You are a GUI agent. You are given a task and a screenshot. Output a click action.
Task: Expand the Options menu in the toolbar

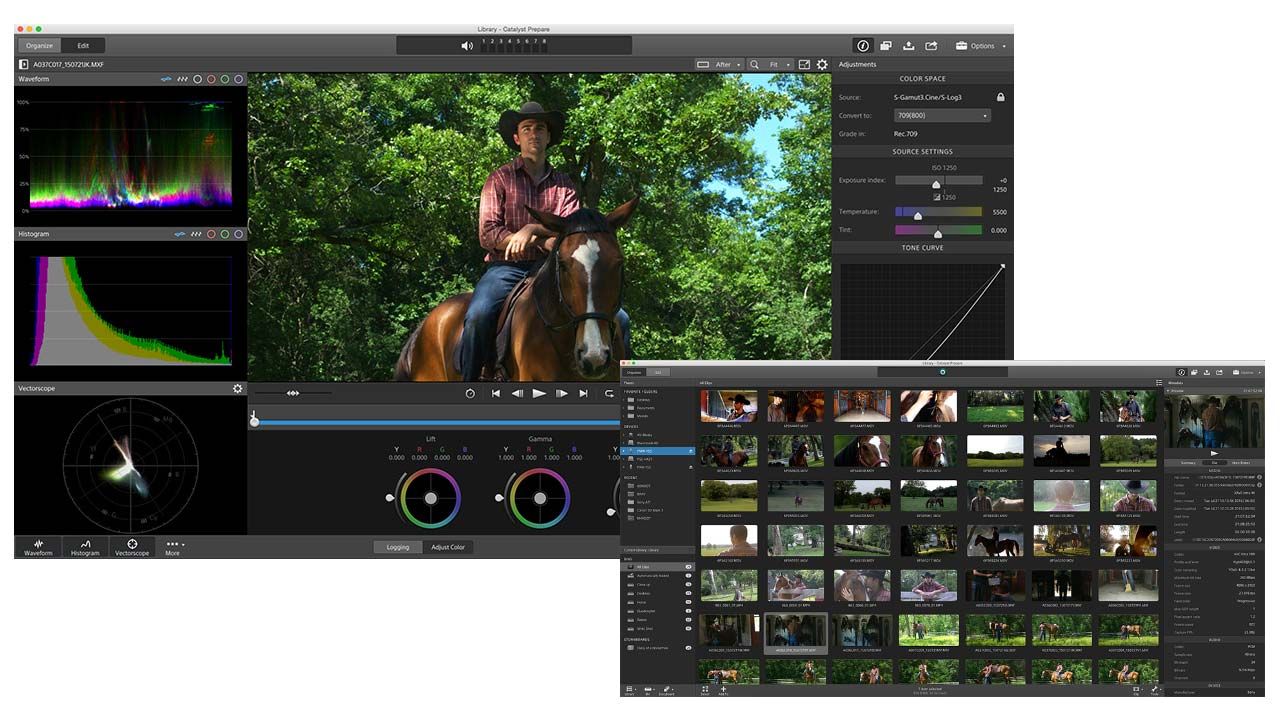point(981,46)
